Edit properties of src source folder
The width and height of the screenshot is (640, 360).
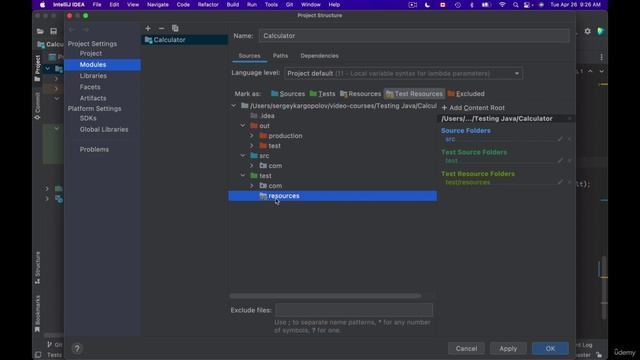coord(560,139)
